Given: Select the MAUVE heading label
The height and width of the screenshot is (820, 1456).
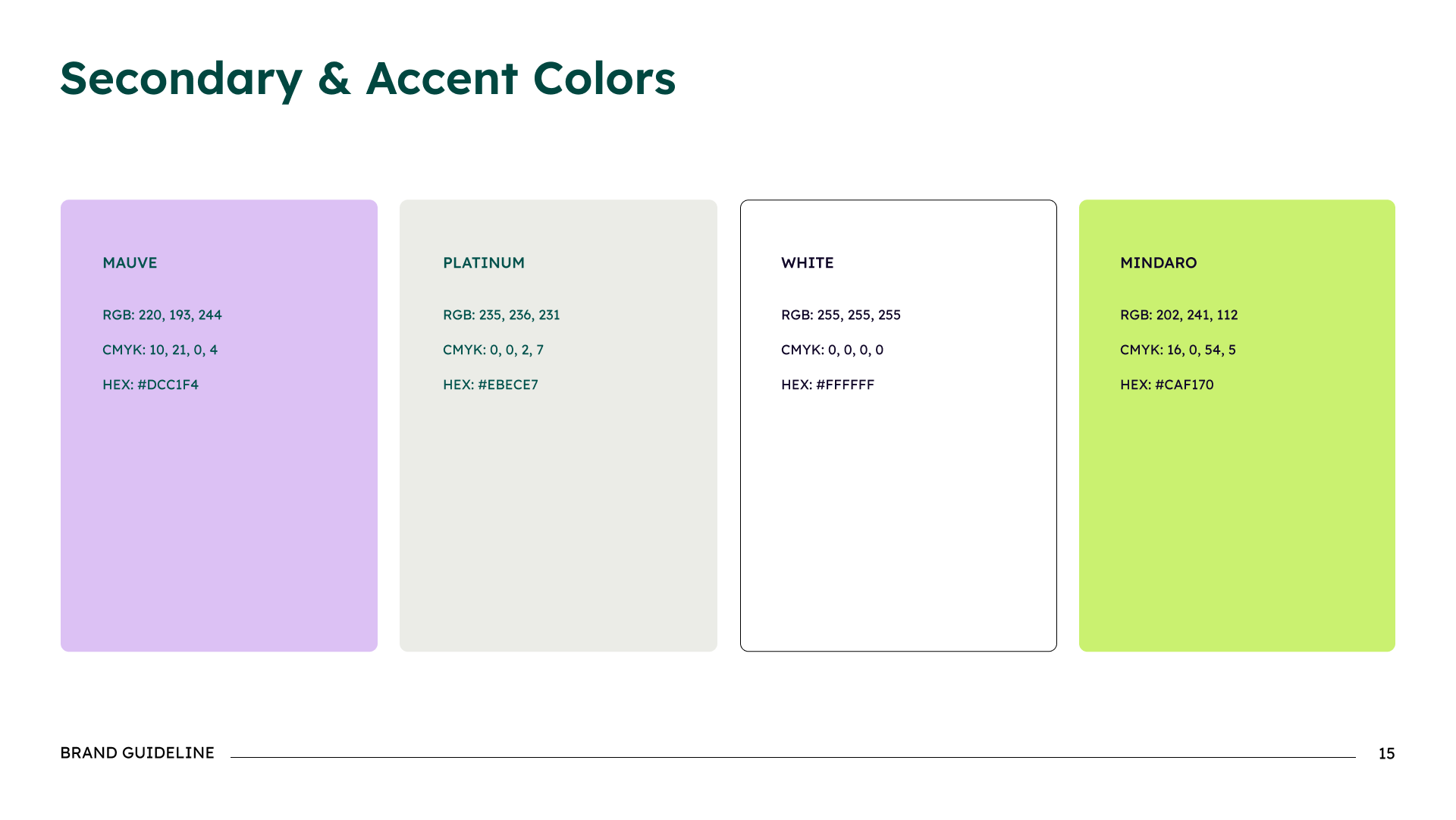Looking at the screenshot, I should click(x=130, y=263).
